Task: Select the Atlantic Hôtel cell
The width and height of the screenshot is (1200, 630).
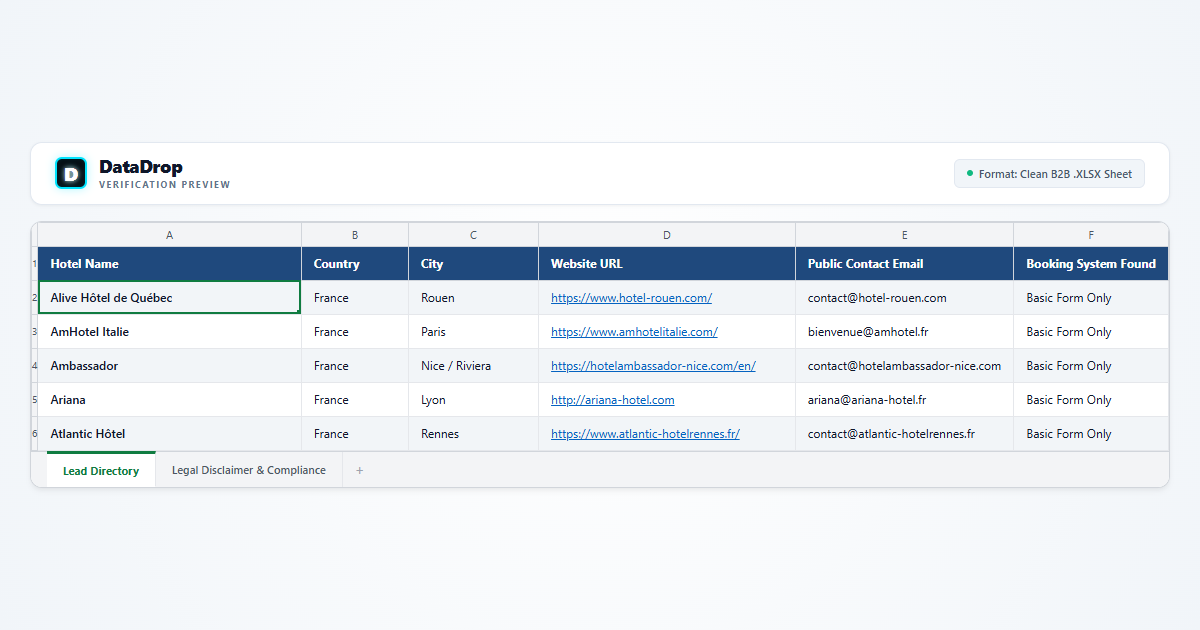Action: click(x=170, y=434)
